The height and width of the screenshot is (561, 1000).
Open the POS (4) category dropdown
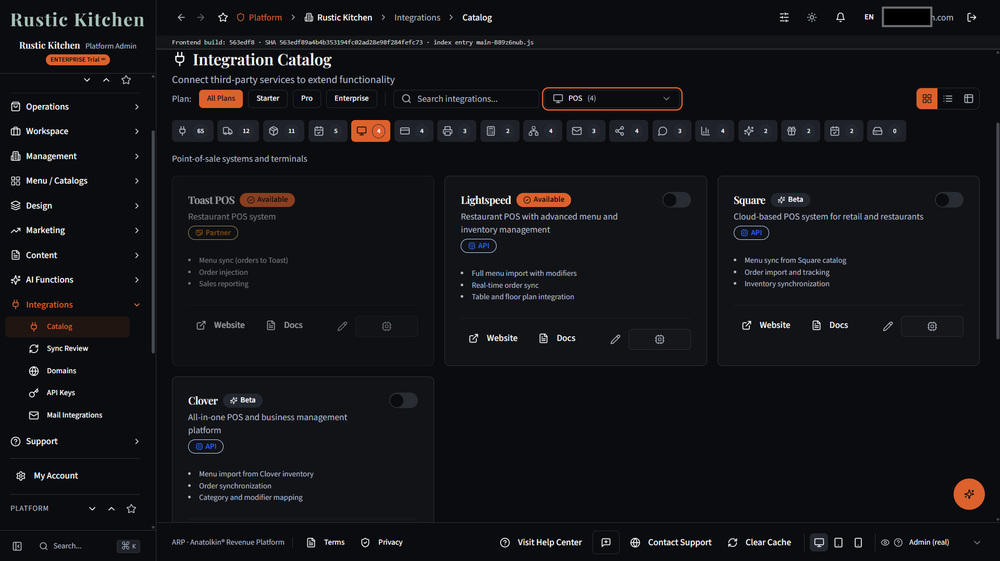(612, 98)
